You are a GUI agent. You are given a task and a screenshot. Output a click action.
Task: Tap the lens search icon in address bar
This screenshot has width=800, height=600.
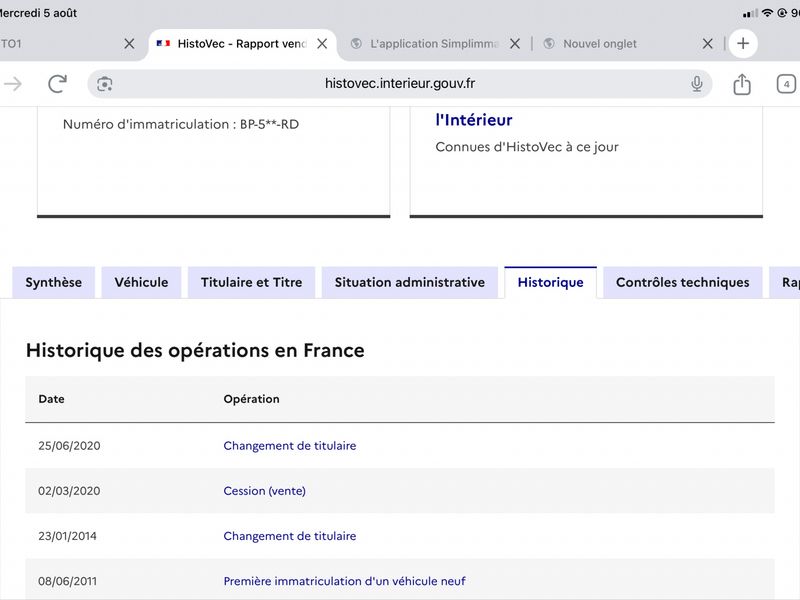click(x=105, y=84)
